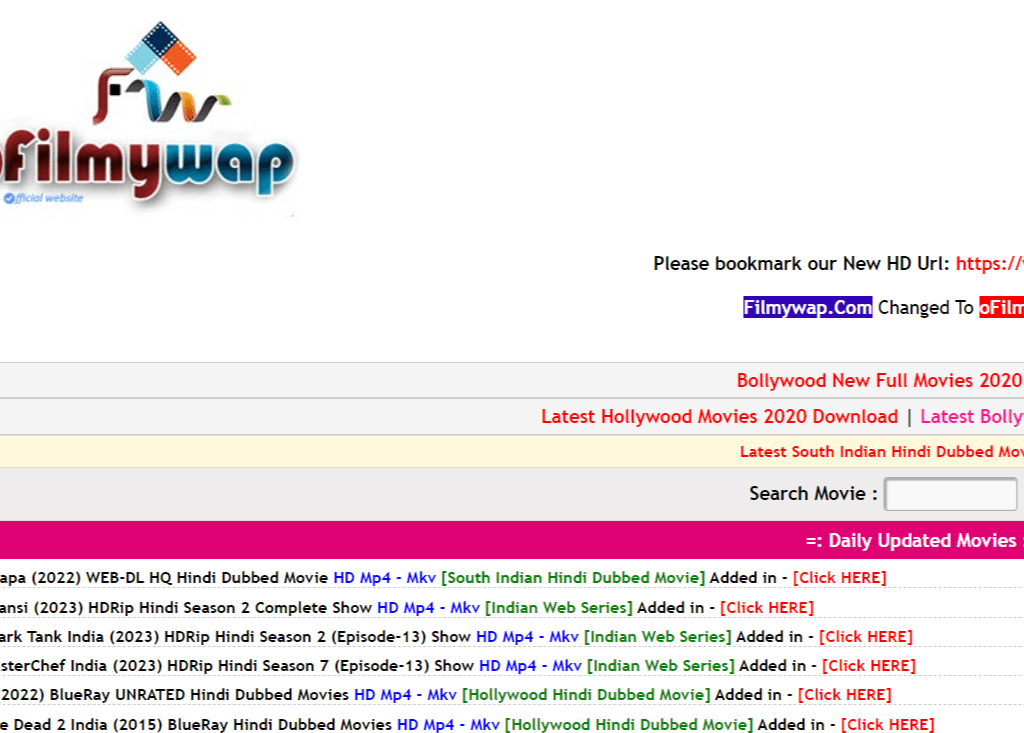Click the Daily Updated Movies header bar
Viewport: 1024px width, 733px height.
coord(512,540)
